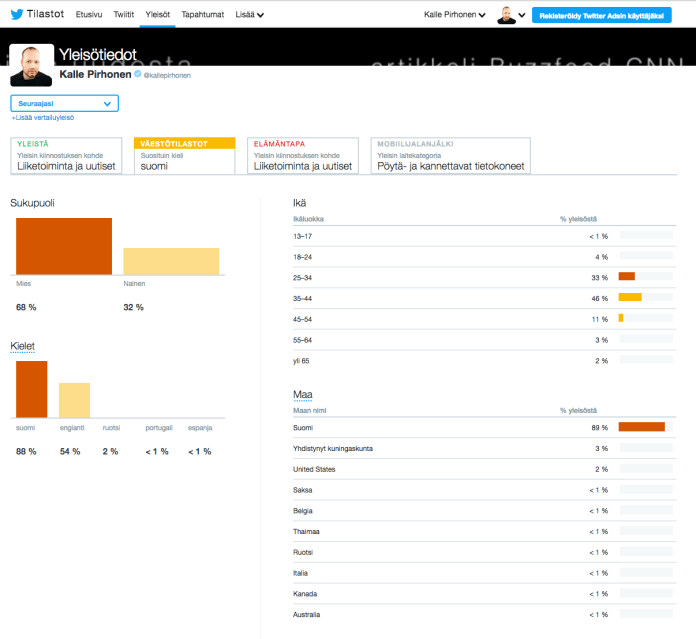Open the Elämäntapa tab
Screen dimensions: 696x639
click(303, 156)
